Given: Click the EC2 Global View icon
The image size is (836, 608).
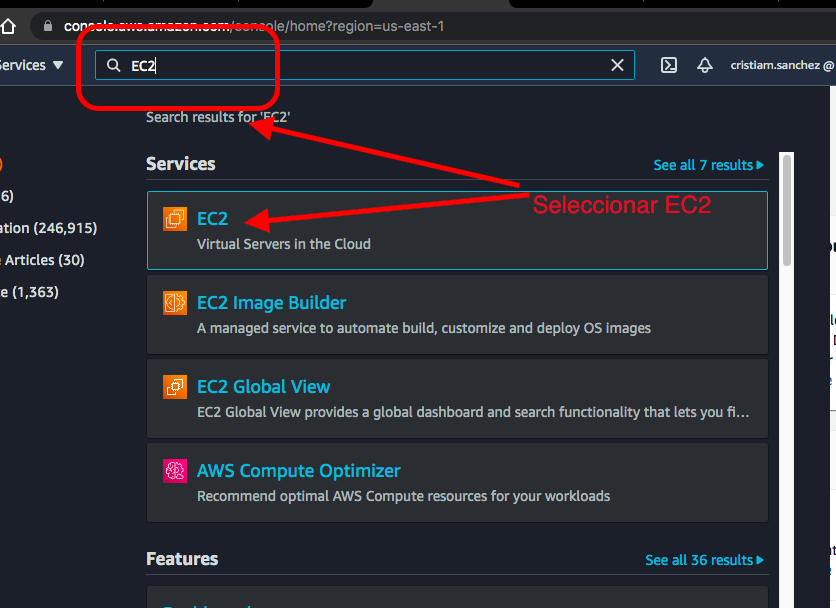Looking at the screenshot, I should pos(175,387).
